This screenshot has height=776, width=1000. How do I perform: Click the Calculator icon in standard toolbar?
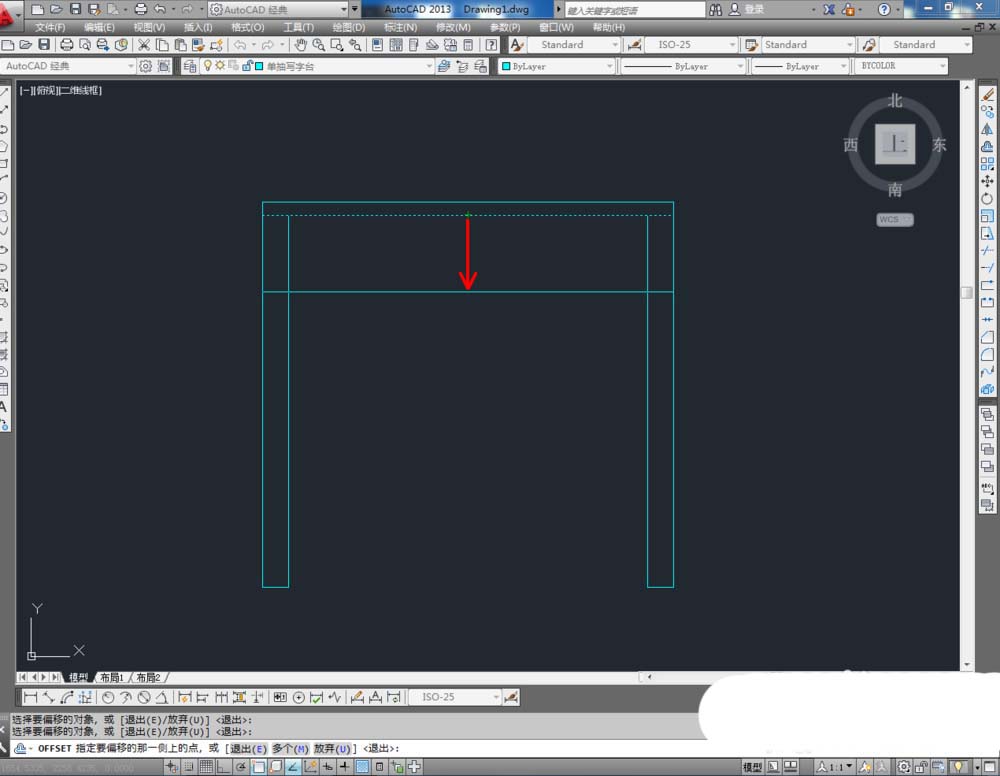tap(468, 45)
